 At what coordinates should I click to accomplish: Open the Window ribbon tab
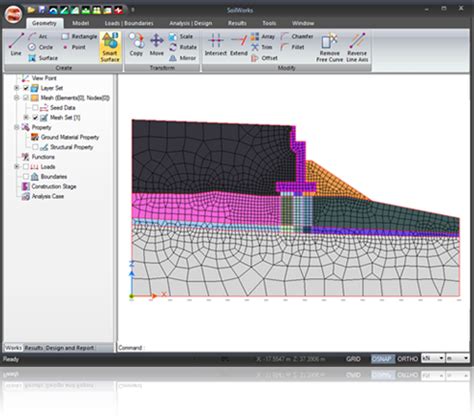(303, 23)
